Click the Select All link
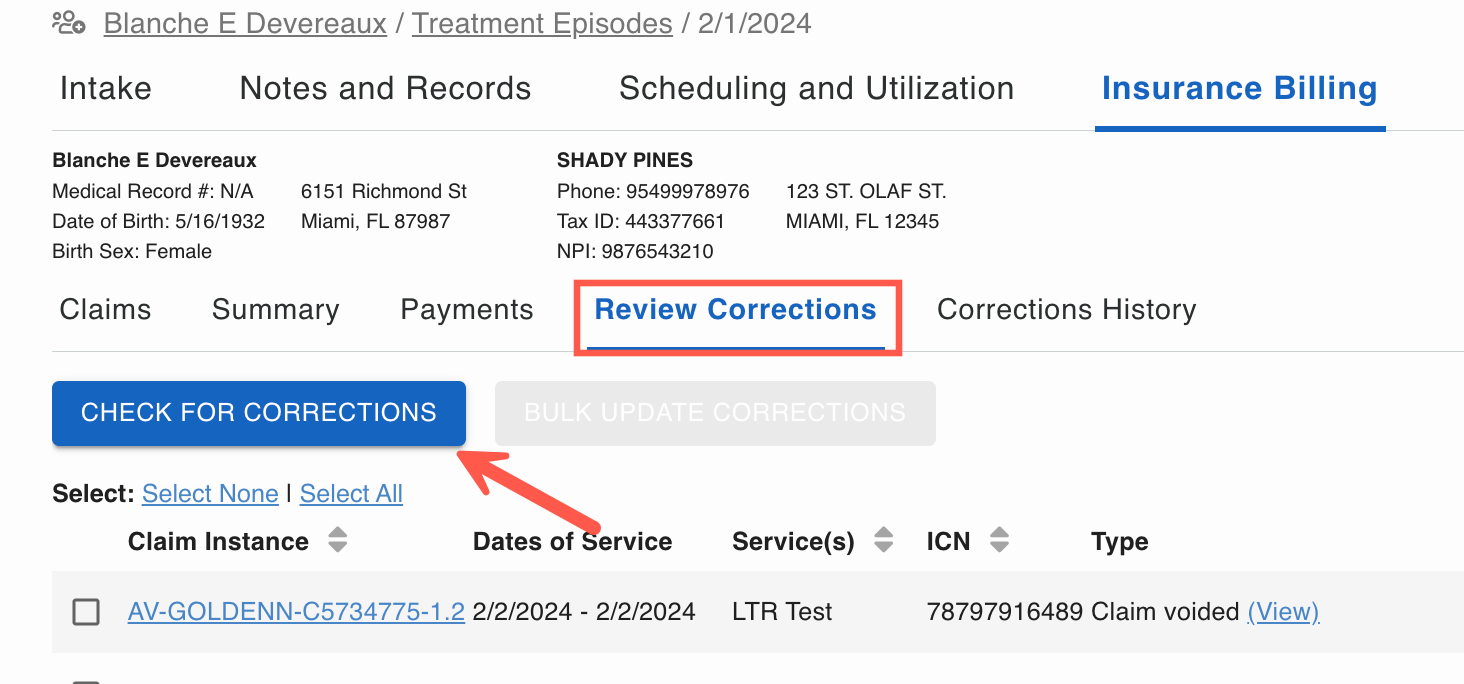Image resolution: width=1464 pixels, height=684 pixels. click(351, 494)
